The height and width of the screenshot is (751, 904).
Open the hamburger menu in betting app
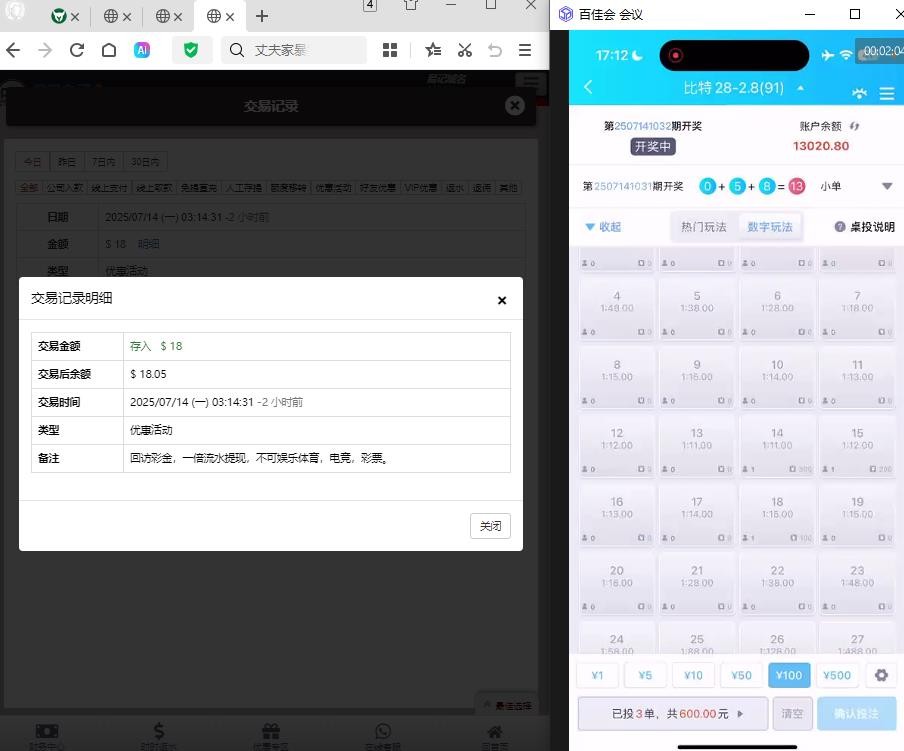[x=886, y=93]
